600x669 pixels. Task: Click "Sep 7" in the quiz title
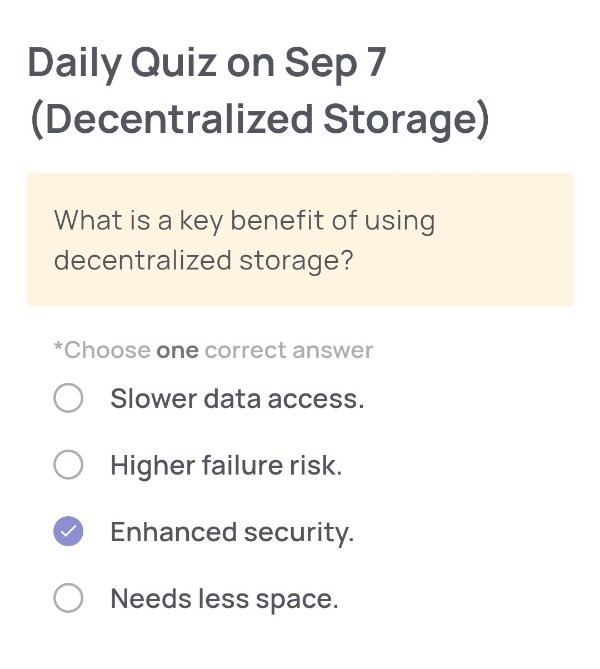pyautogui.click(x=335, y=63)
